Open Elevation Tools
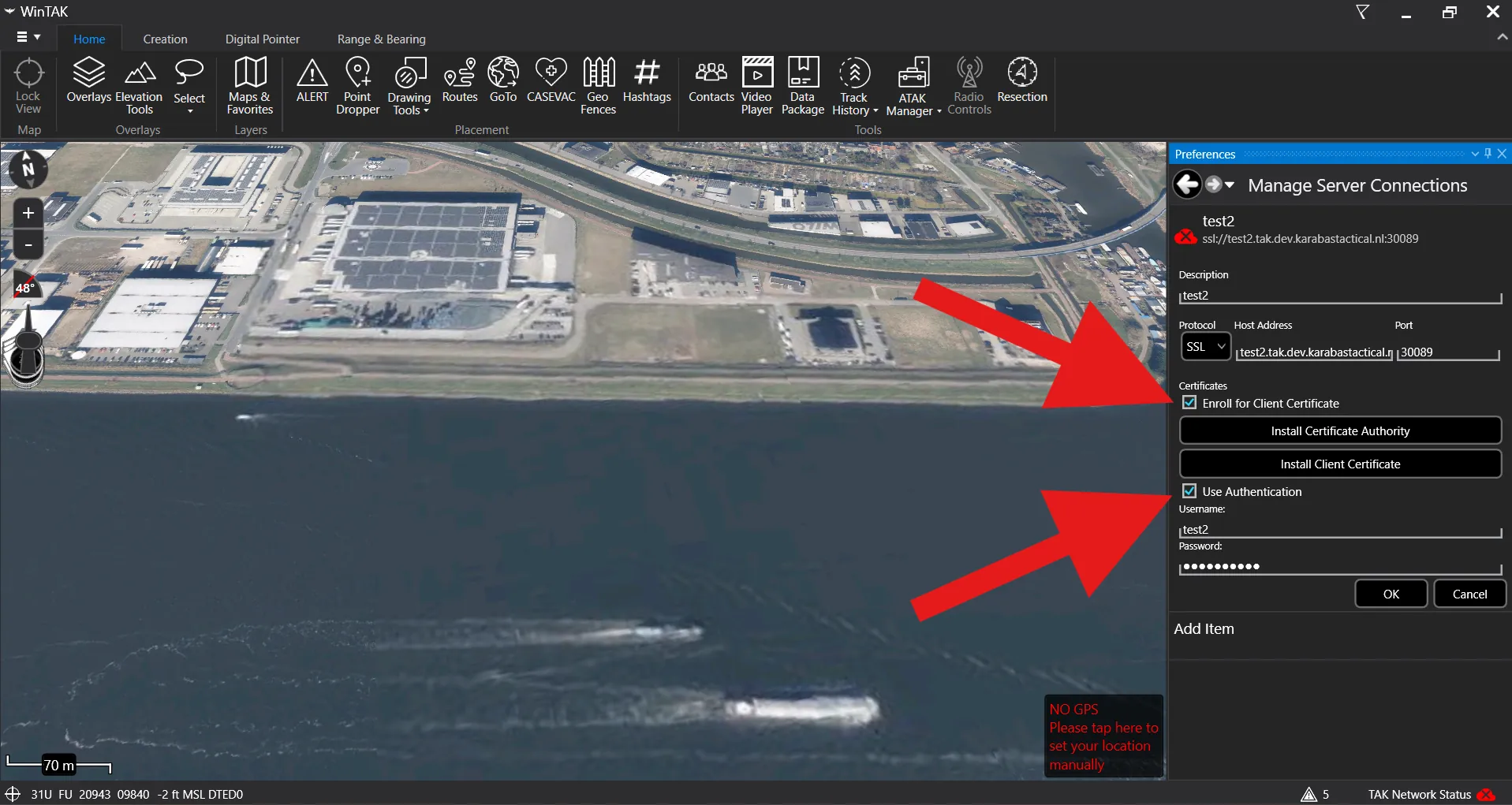The height and width of the screenshot is (805, 1512). click(140, 87)
